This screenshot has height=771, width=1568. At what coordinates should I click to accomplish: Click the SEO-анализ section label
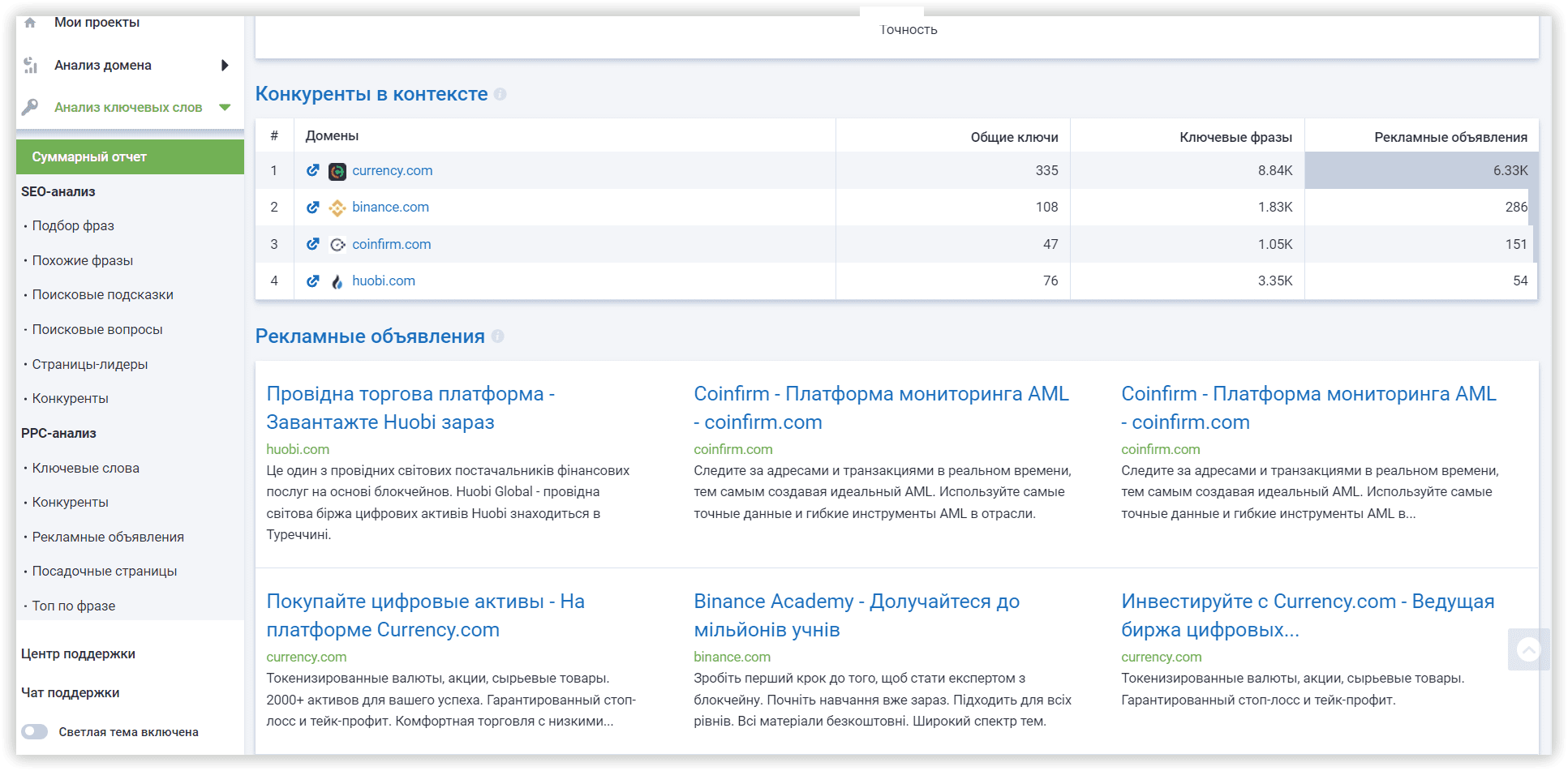point(58,191)
